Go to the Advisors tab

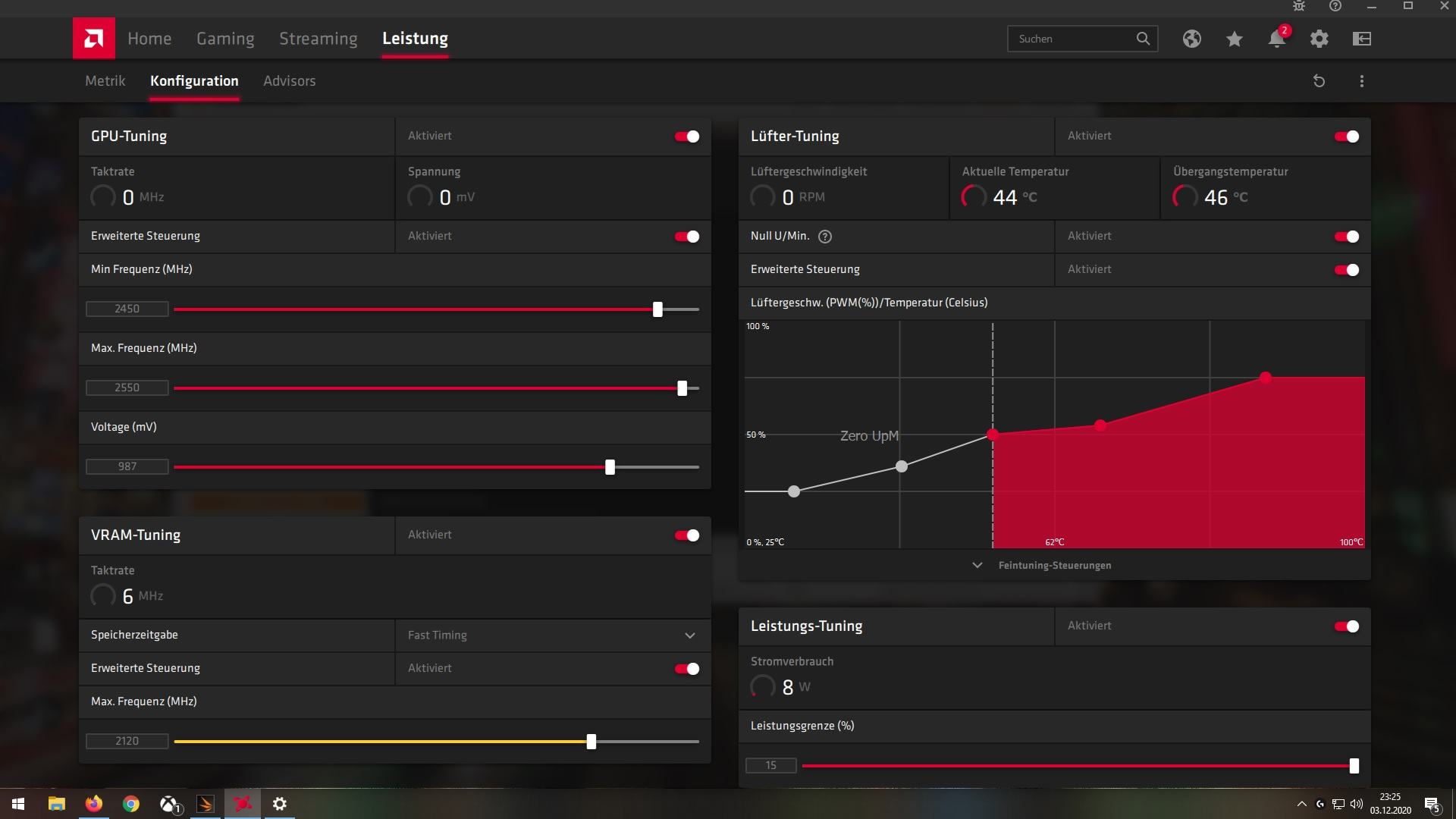pos(289,81)
